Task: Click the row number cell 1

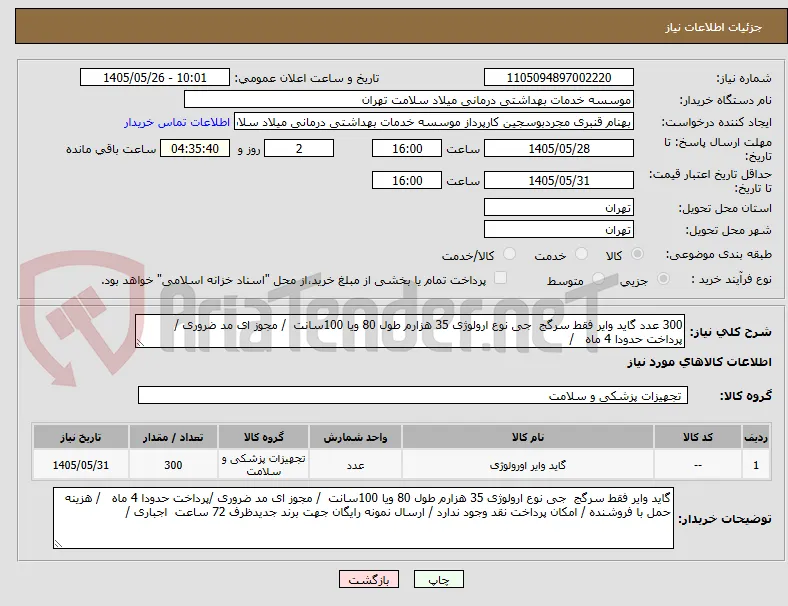Action: (756, 465)
